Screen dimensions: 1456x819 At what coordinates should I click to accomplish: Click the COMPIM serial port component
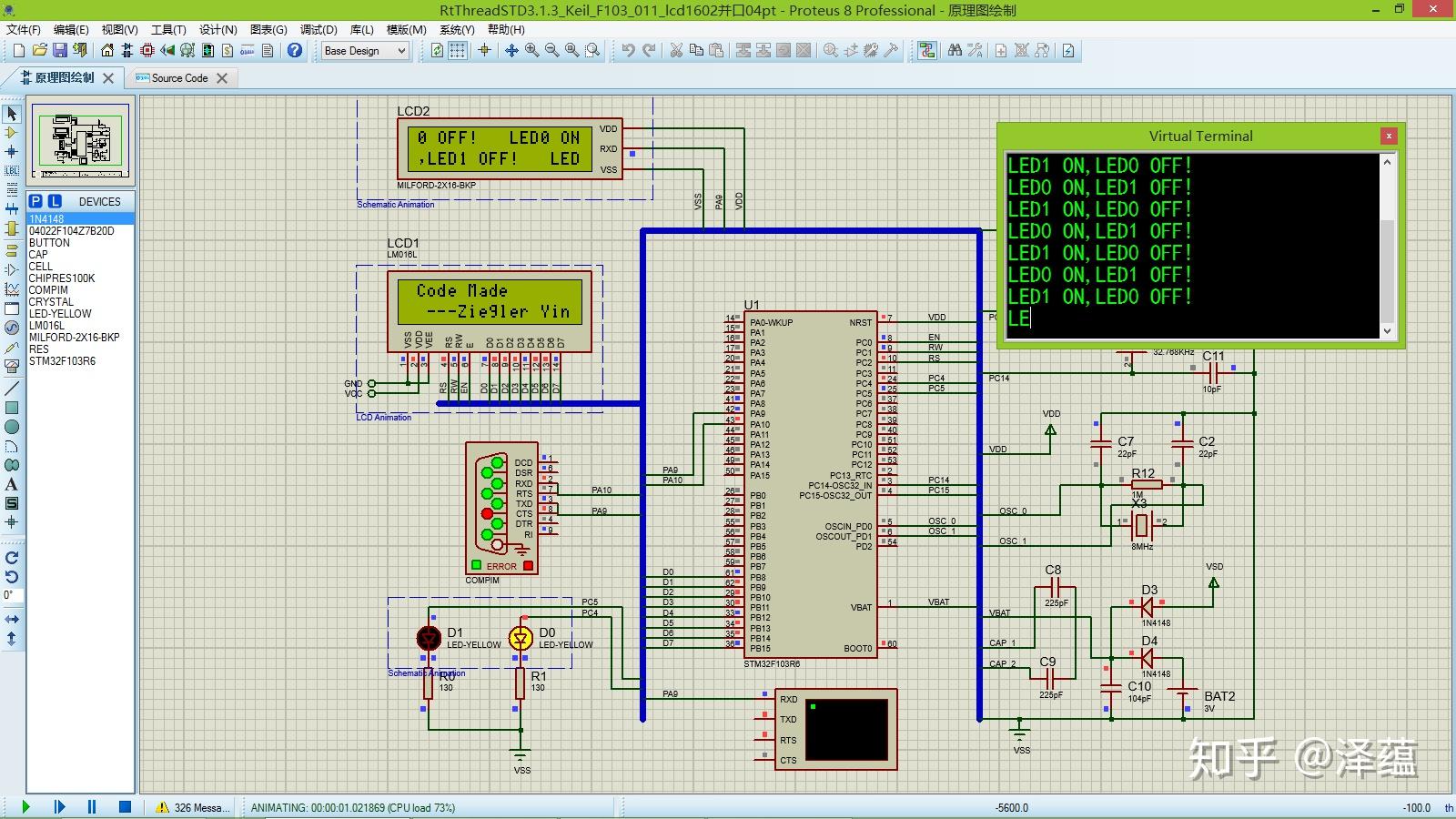[x=502, y=509]
